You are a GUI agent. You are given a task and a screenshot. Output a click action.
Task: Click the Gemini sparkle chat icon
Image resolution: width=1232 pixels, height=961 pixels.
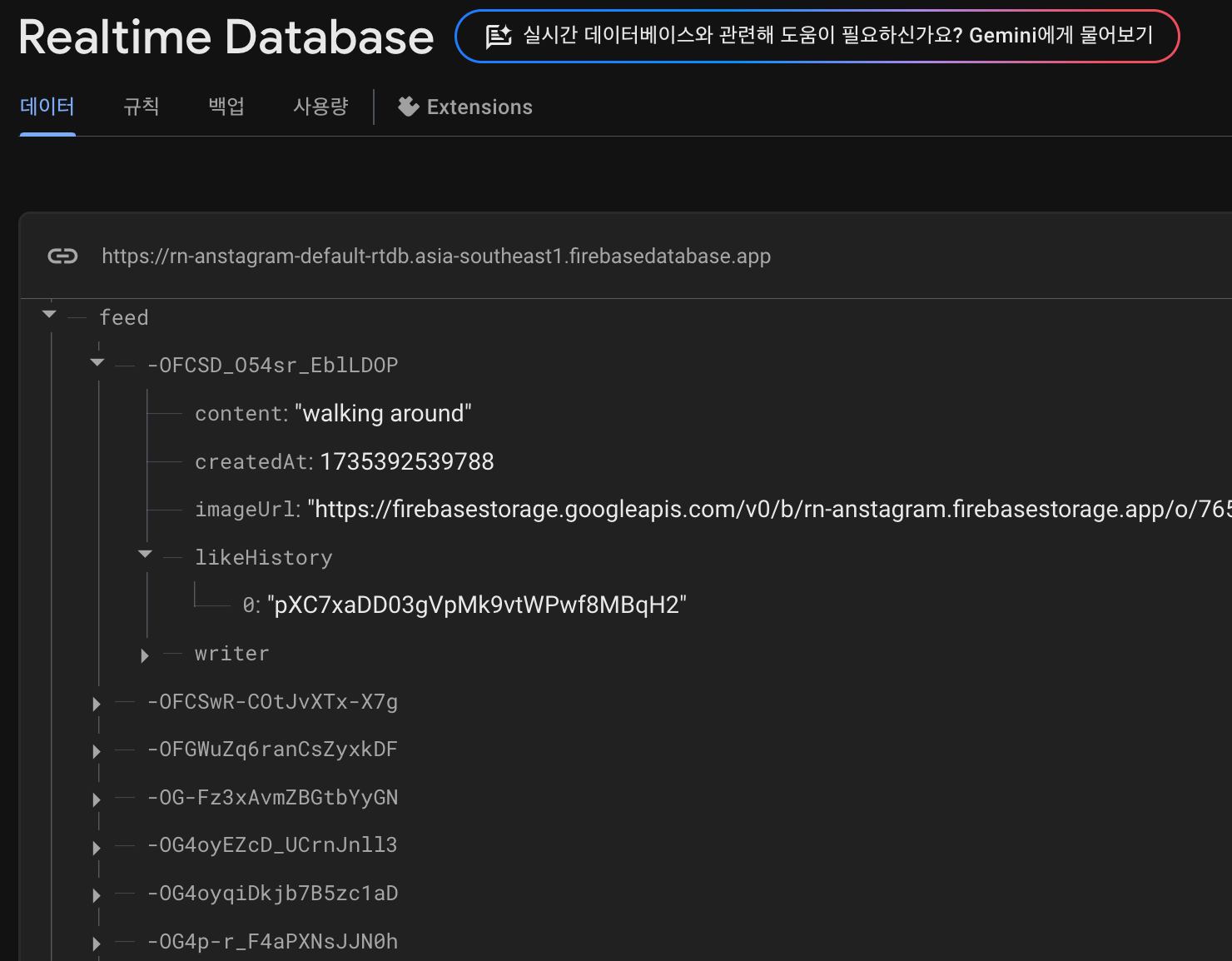coord(498,36)
